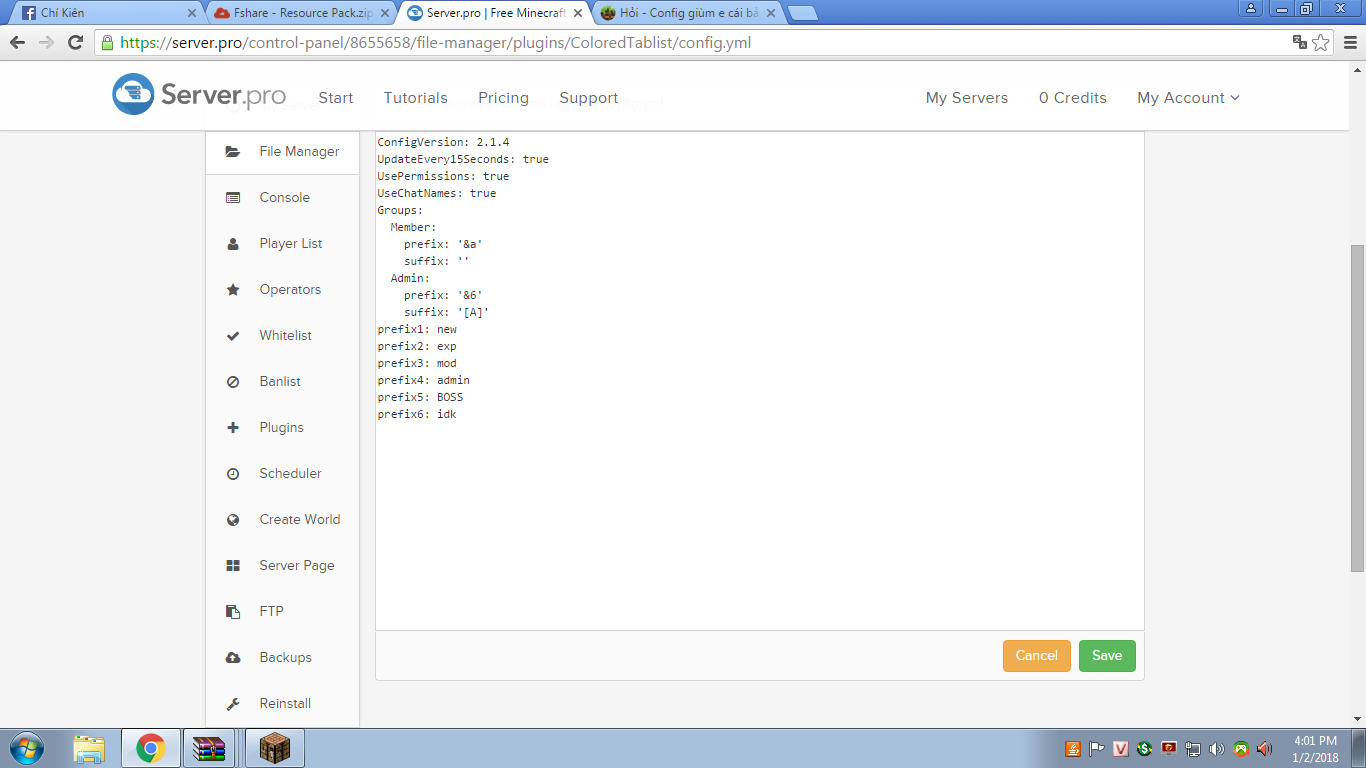Bookmark this page with the star icon
The height and width of the screenshot is (768, 1366).
[1321, 42]
